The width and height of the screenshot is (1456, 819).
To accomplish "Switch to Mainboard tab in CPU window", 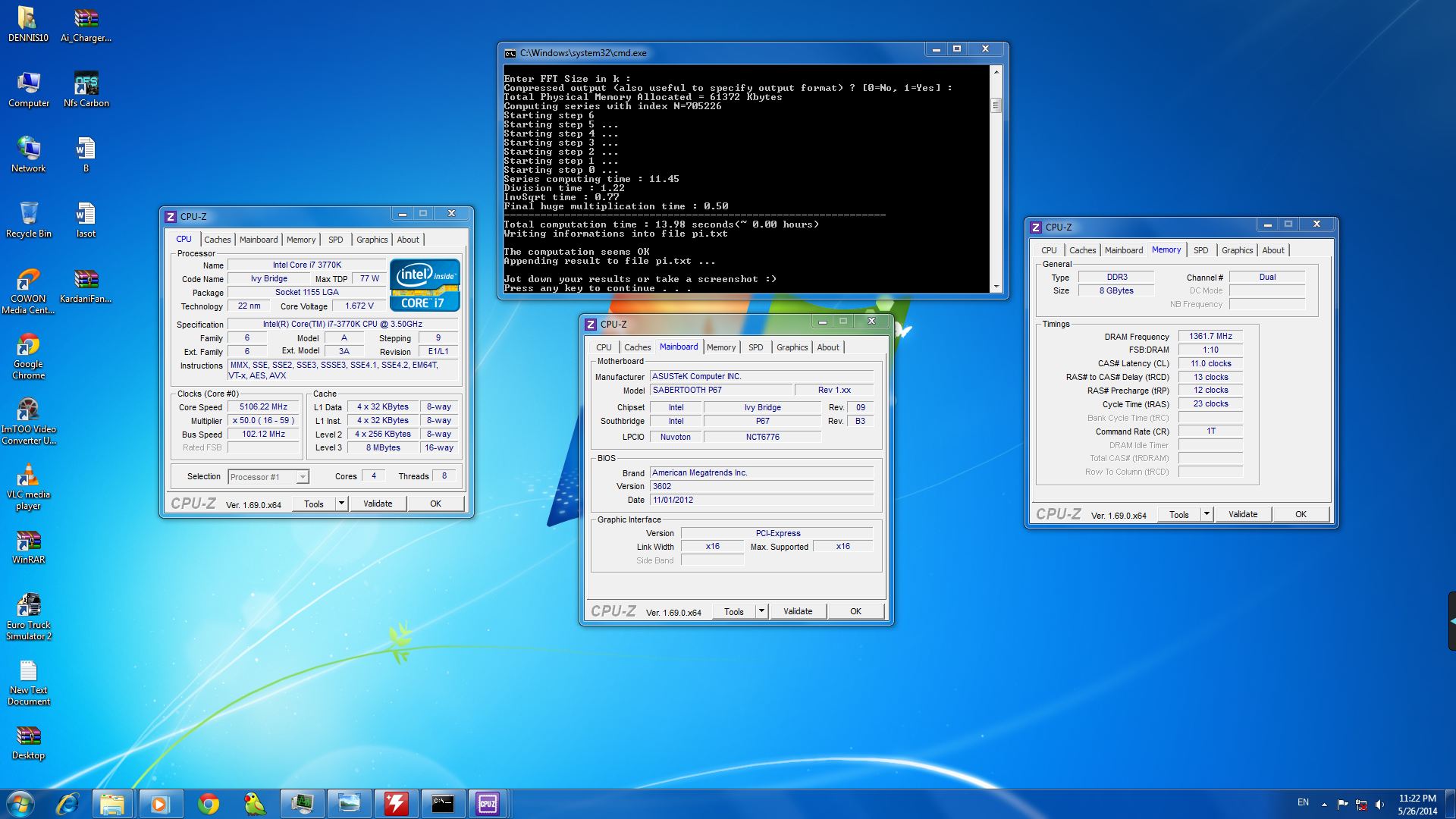I will (259, 240).
